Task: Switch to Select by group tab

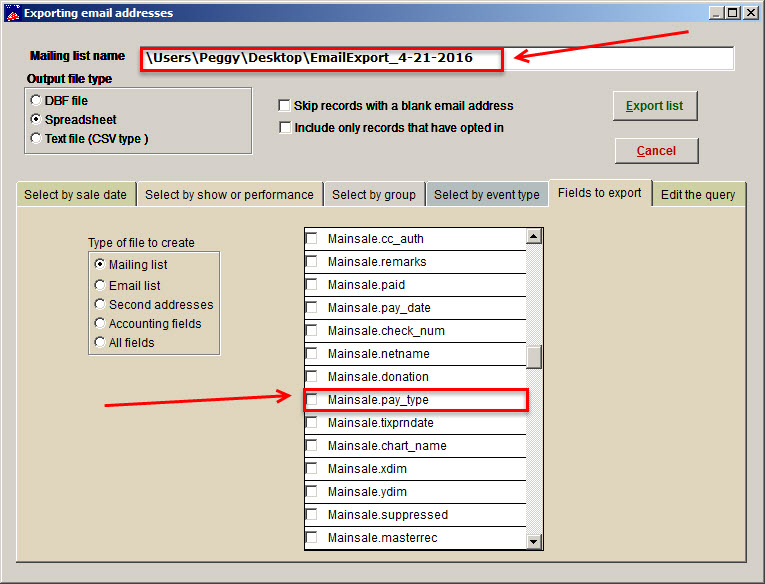Action: point(374,195)
